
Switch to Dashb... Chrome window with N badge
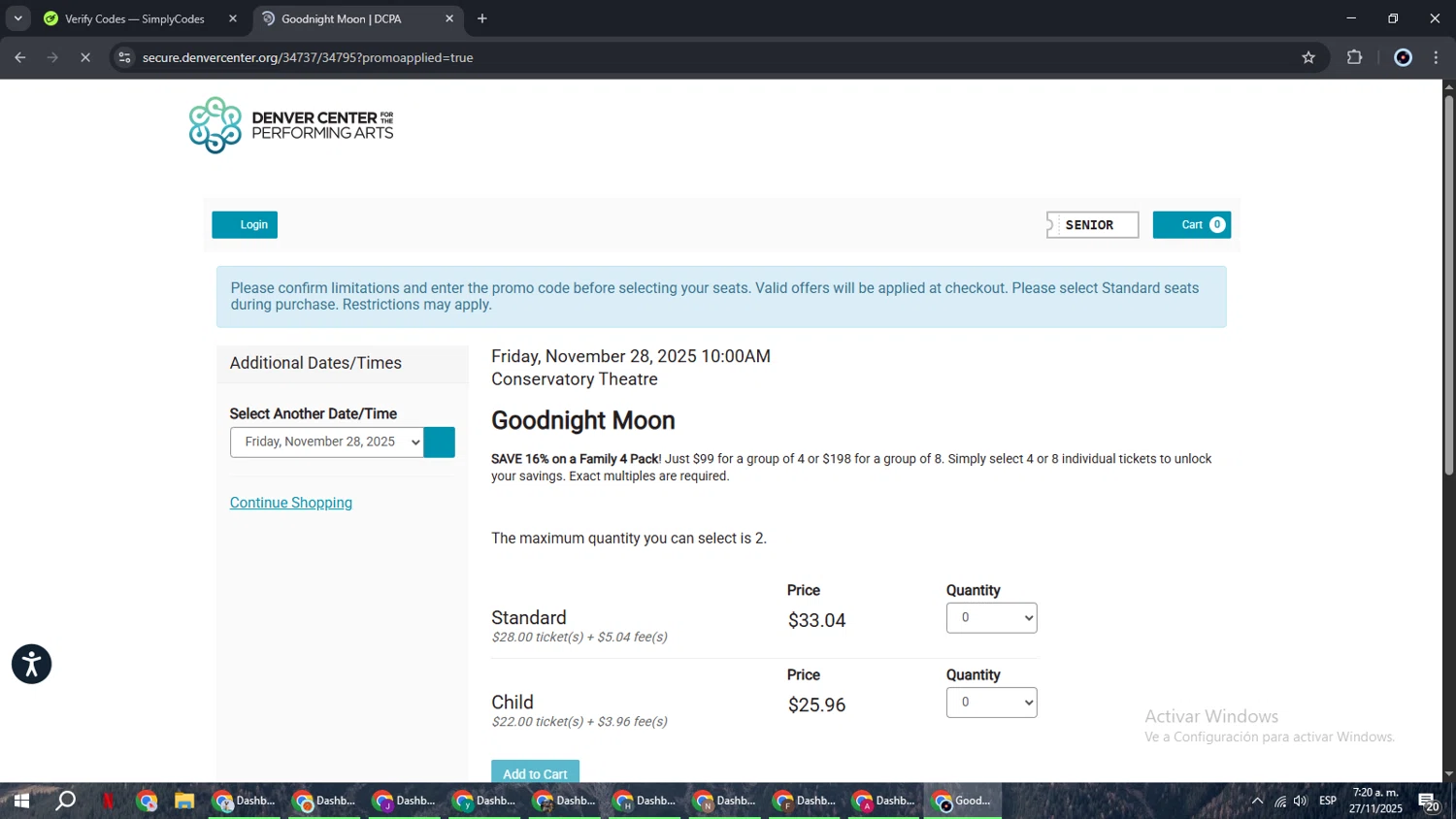tap(724, 802)
